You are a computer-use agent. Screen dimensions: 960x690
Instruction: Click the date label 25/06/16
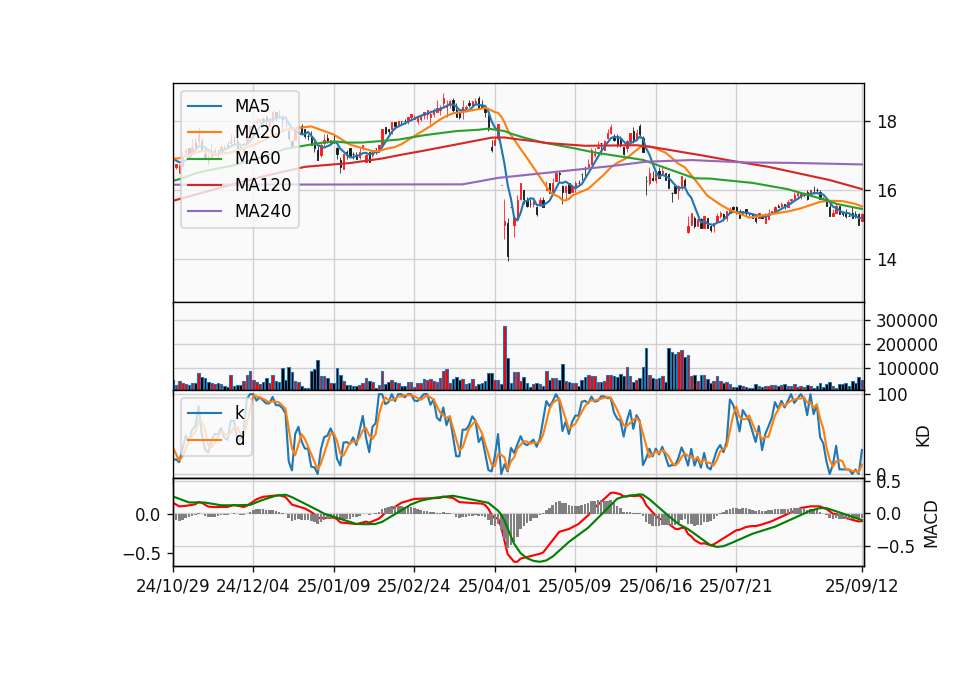[x=656, y=586]
